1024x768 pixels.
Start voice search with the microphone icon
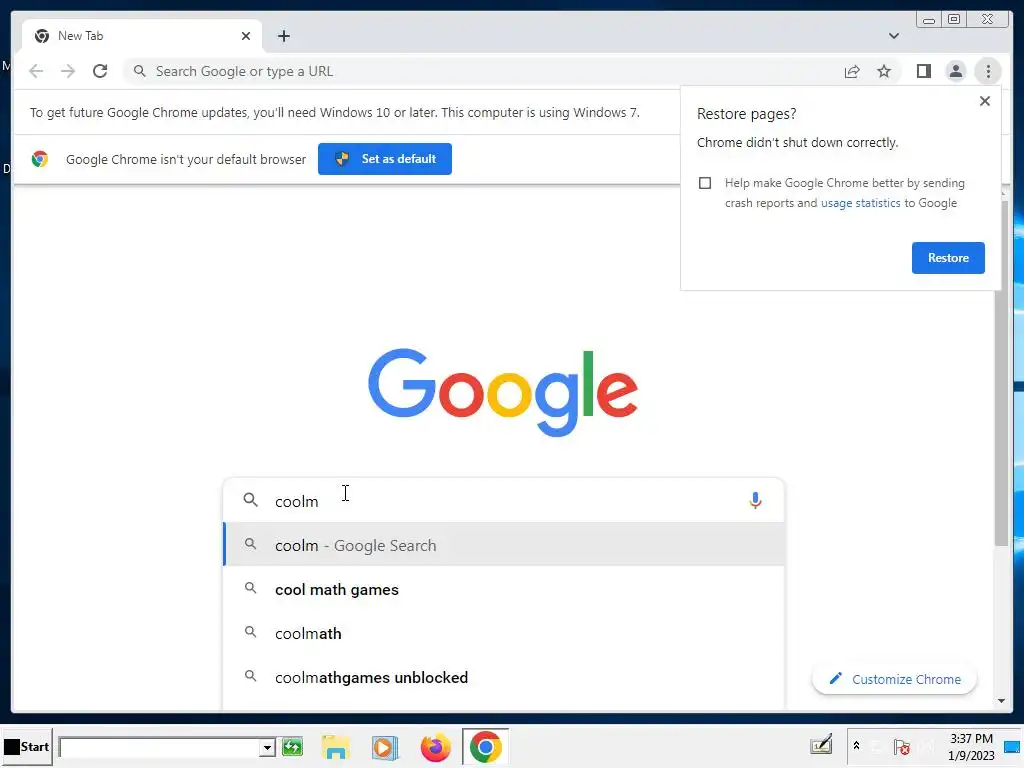pos(755,501)
